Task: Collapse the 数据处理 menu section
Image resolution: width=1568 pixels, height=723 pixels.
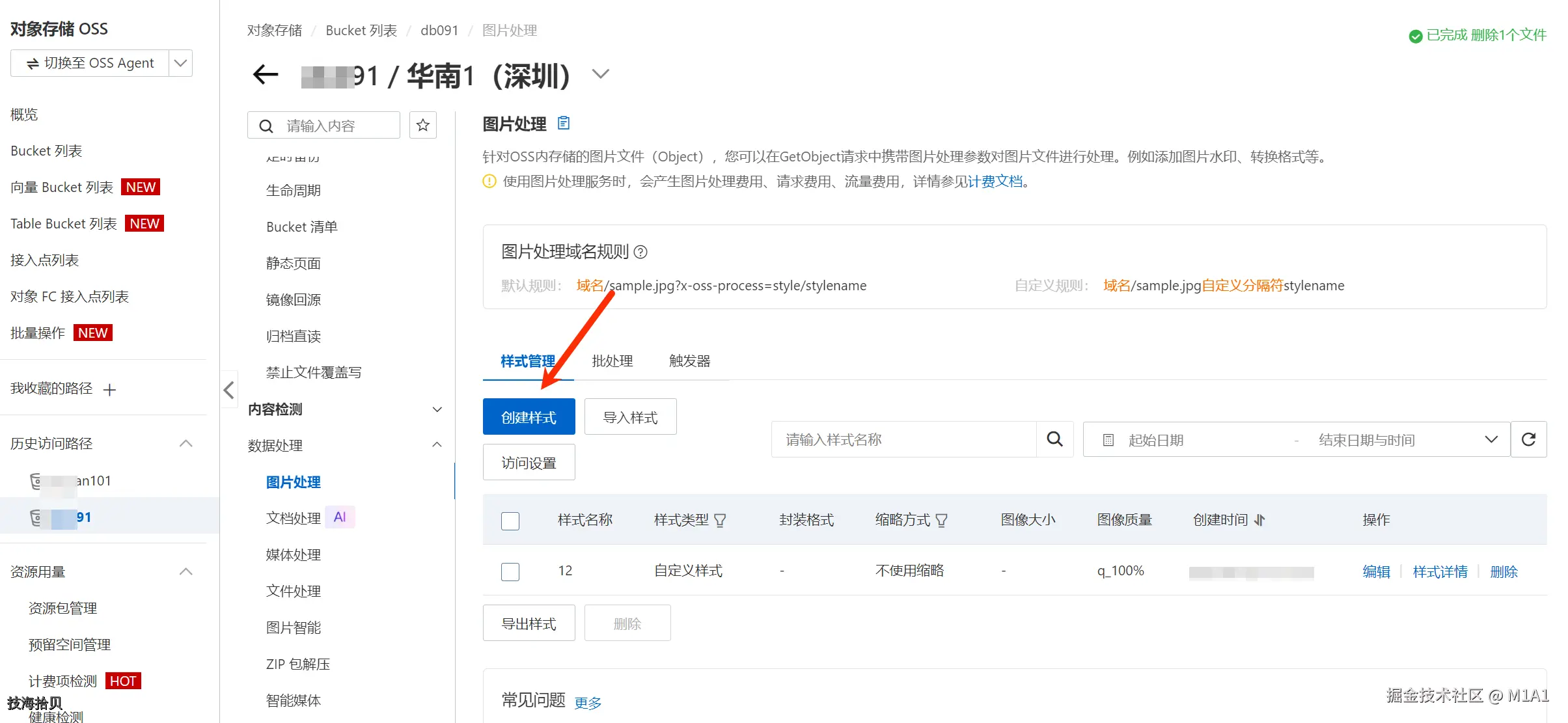Action: coord(437,445)
